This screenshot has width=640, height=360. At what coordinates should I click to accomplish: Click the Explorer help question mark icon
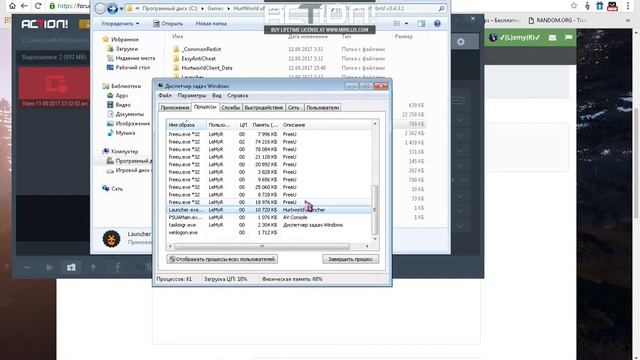[437, 24]
